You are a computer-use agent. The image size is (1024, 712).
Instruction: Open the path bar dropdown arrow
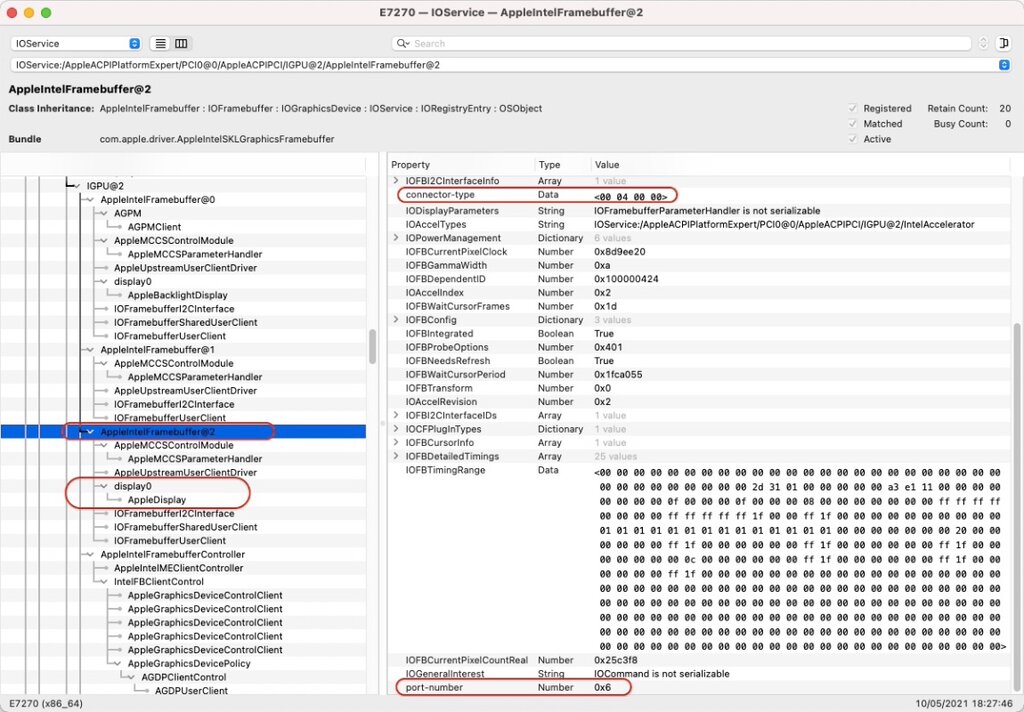pos(1004,65)
